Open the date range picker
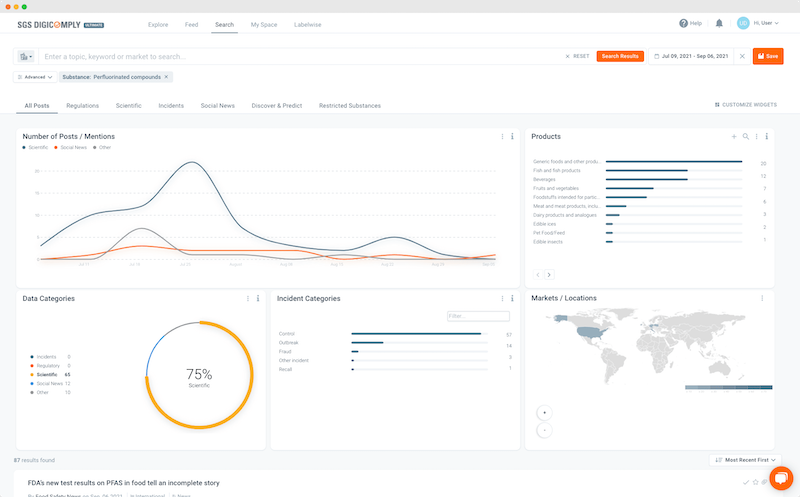The height and width of the screenshot is (497, 800). pyautogui.click(x=691, y=56)
